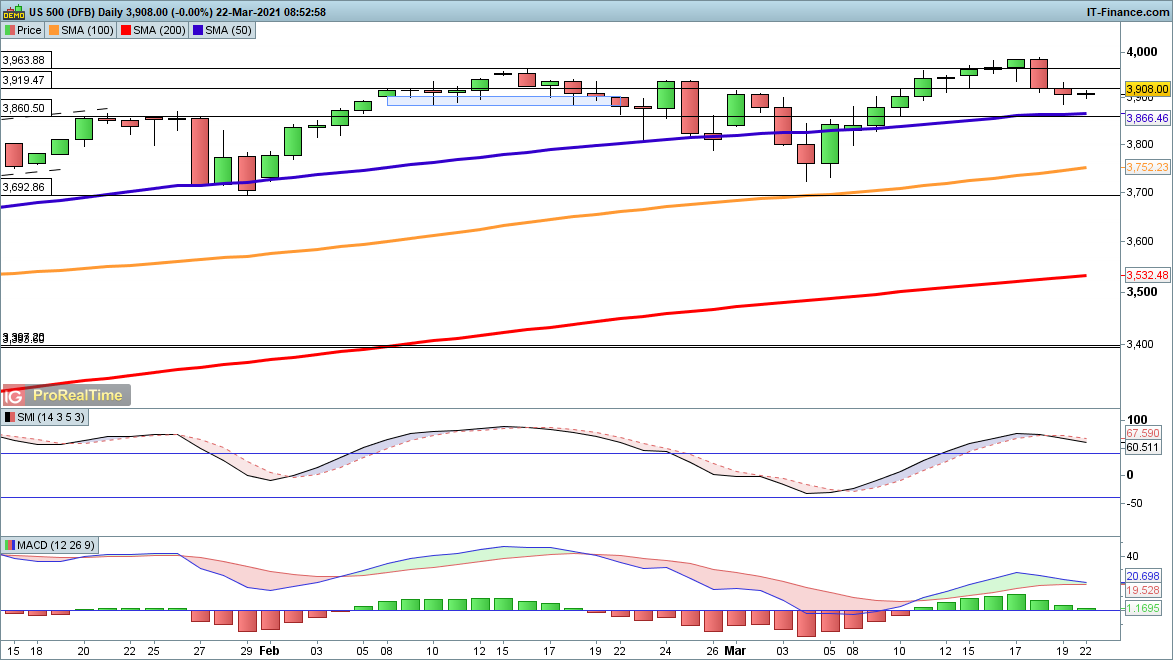Click the yellow 3,908.00 current price tag
This screenshot has width=1173, height=660.
tap(1147, 89)
